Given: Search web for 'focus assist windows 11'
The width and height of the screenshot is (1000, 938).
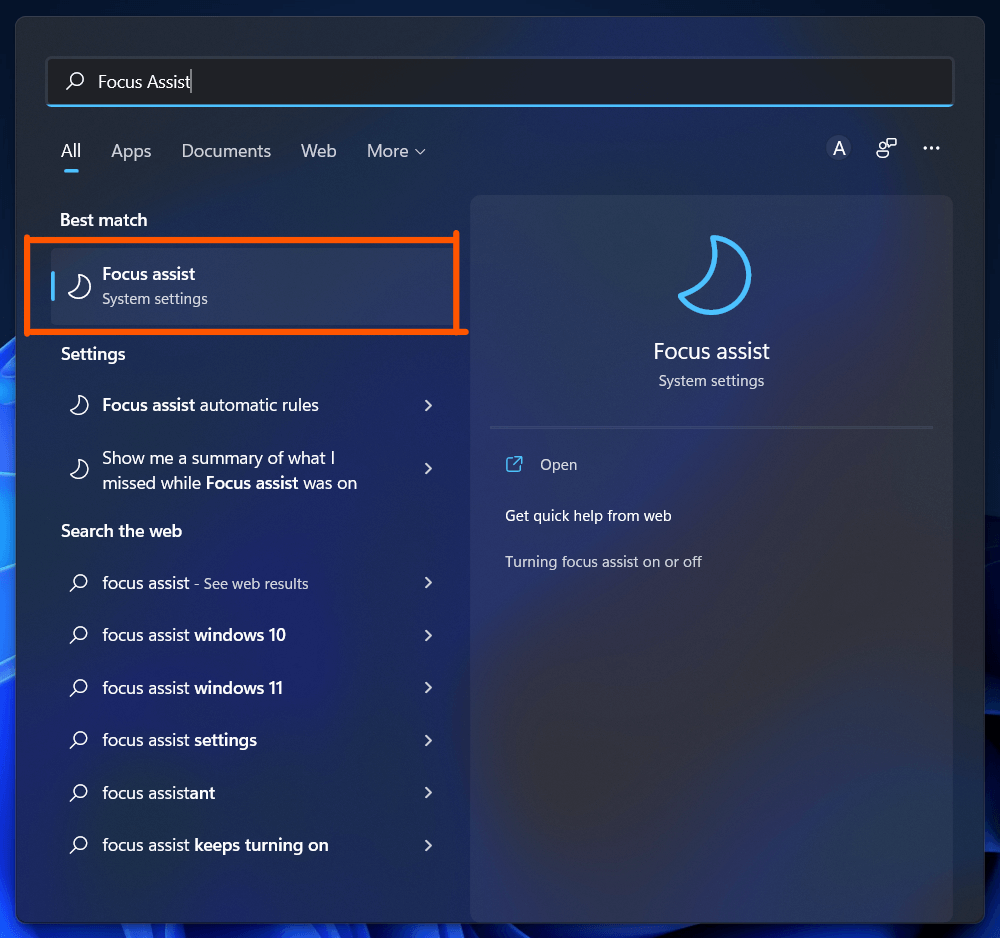Looking at the screenshot, I should coord(252,688).
